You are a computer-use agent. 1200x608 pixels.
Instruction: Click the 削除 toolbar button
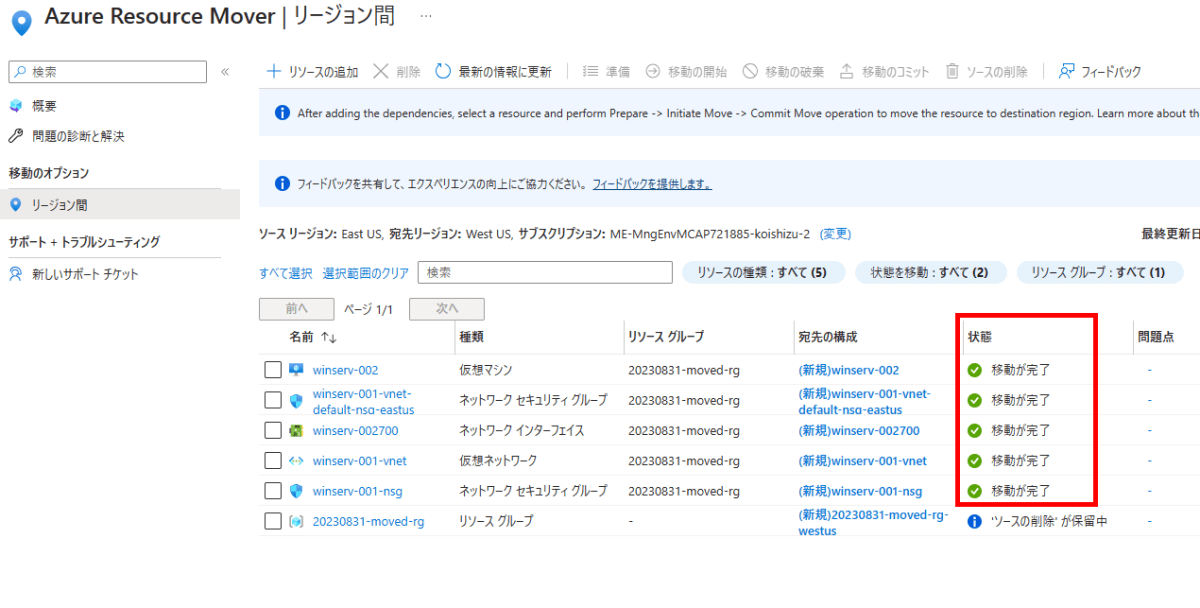[x=397, y=72]
